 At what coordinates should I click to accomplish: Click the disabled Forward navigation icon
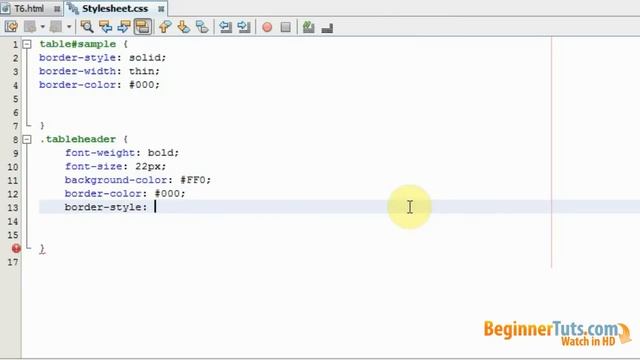pyautogui.click(x=56, y=27)
